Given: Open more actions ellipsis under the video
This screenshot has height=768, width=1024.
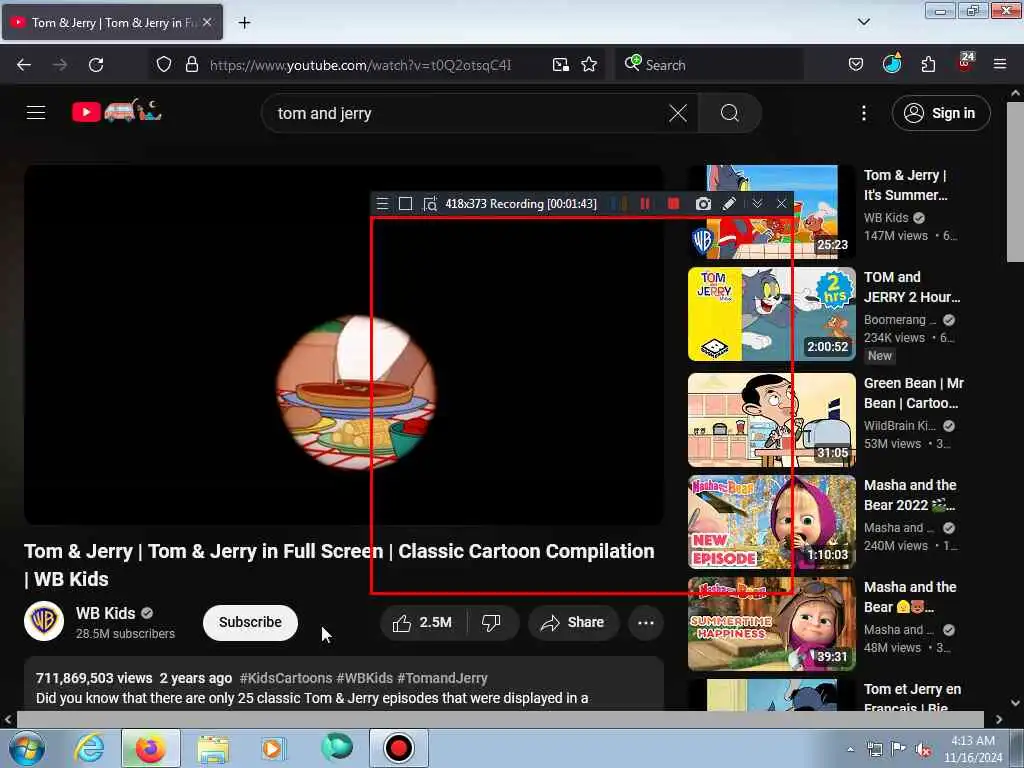Looking at the screenshot, I should coord(646,622).
